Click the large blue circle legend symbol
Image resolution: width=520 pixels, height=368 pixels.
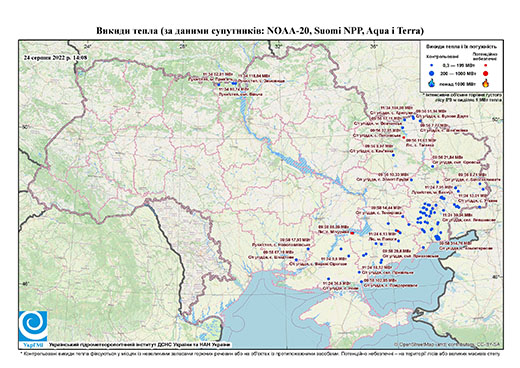pos(432,73)
